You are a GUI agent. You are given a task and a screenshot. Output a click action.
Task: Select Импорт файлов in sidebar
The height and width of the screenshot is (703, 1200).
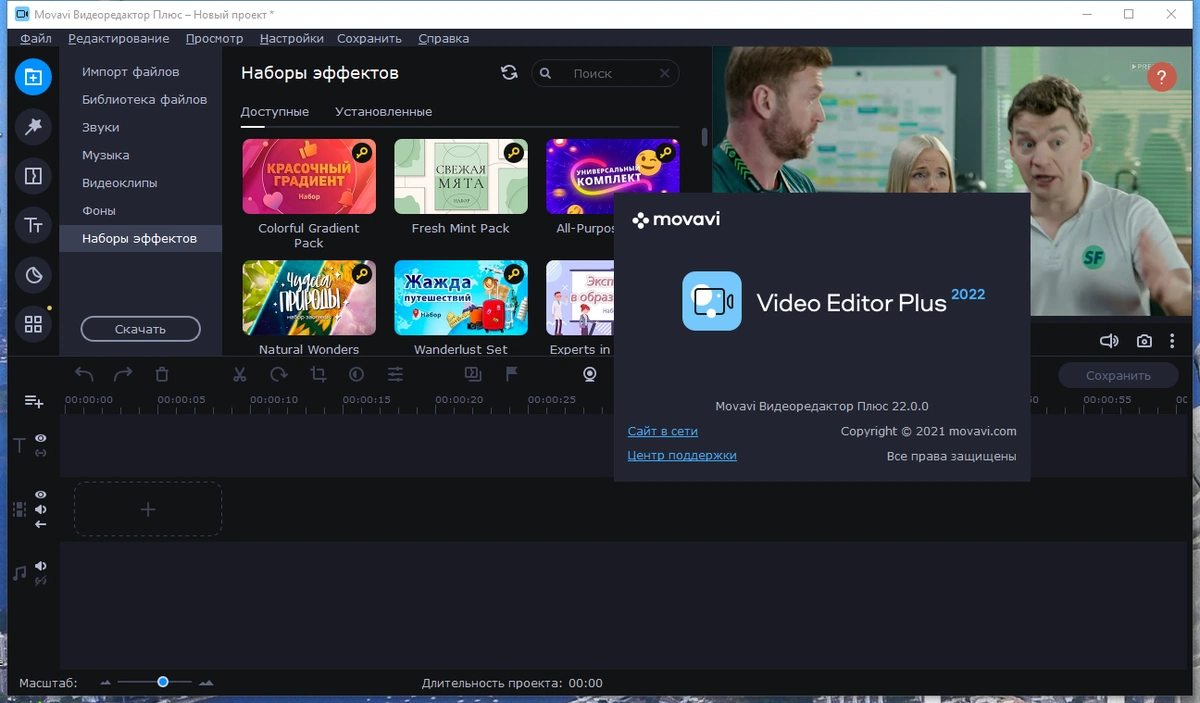141,72
